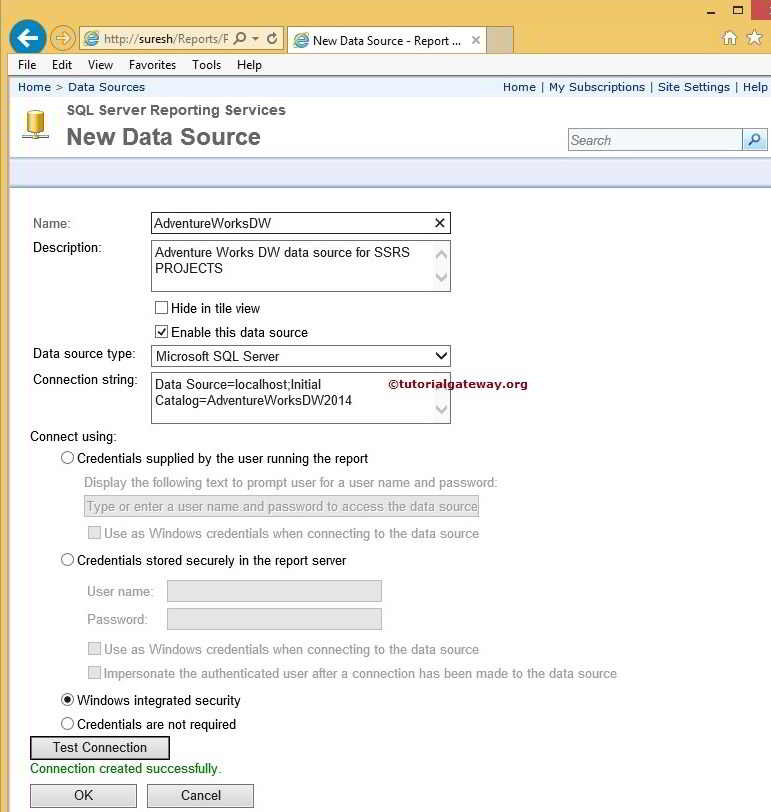Viewport: 771px width, 812px height.
Task: Click the search magnifier in address bar
Action: click(240, 38)
